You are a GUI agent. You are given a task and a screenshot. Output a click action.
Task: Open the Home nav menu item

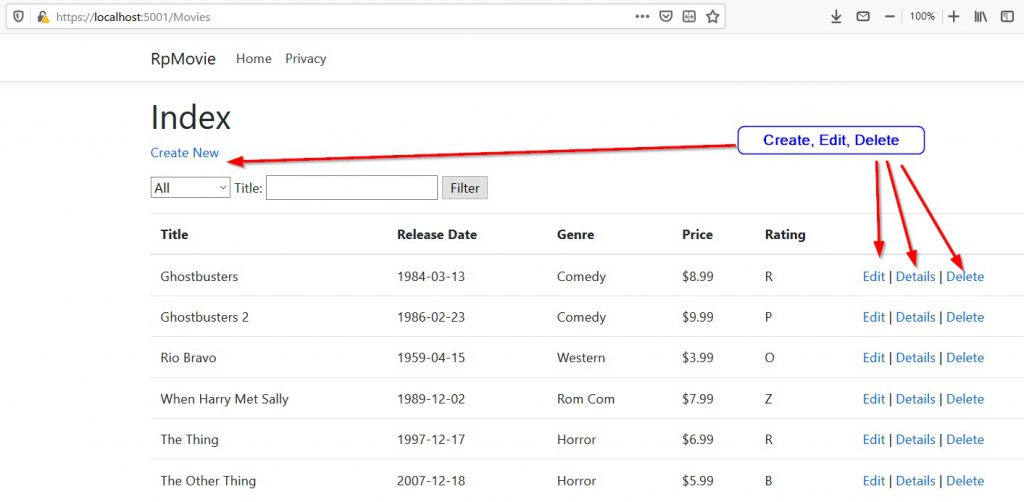[x=253, y=59]
